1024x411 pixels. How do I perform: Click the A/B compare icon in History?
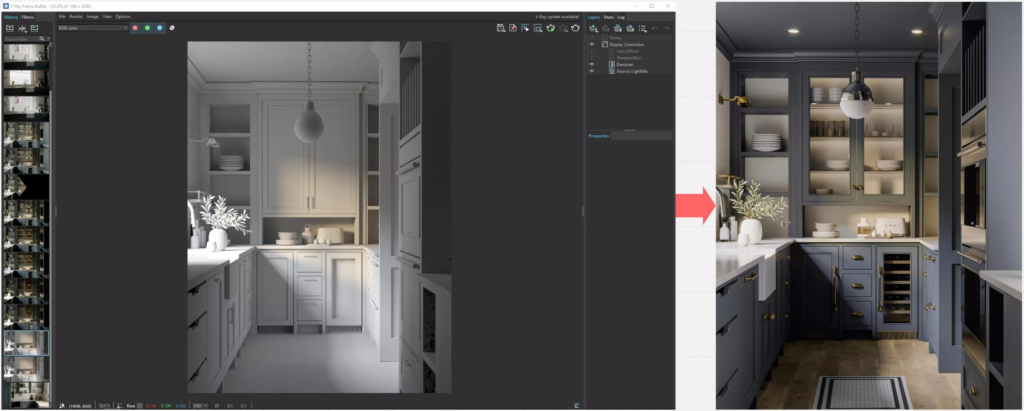(x=22, y=28)
